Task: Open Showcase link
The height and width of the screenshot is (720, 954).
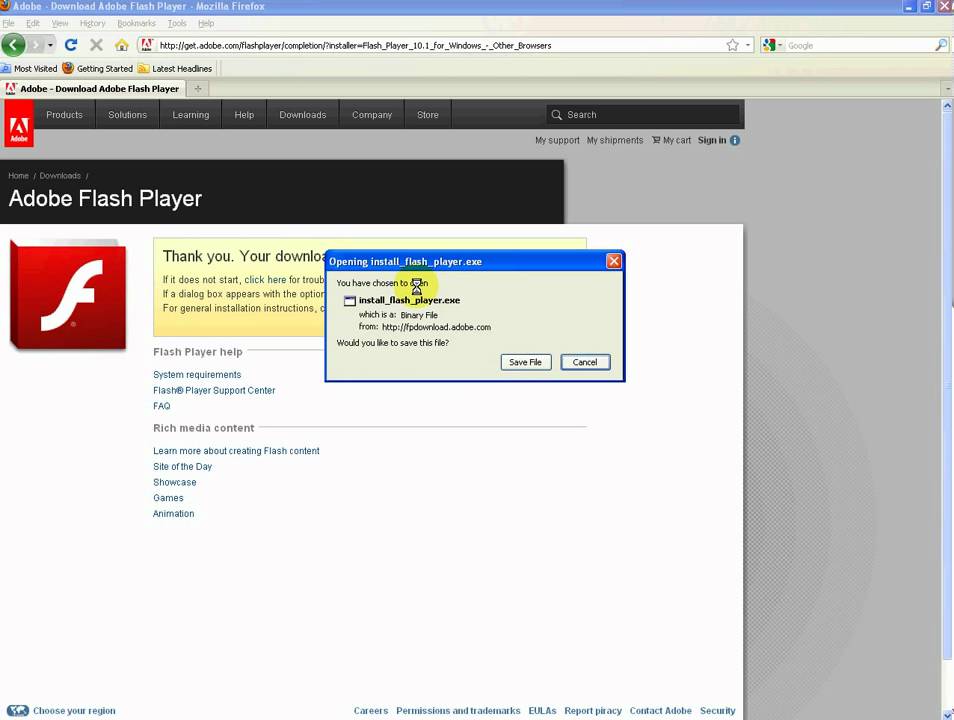Action: click(175, 482)
